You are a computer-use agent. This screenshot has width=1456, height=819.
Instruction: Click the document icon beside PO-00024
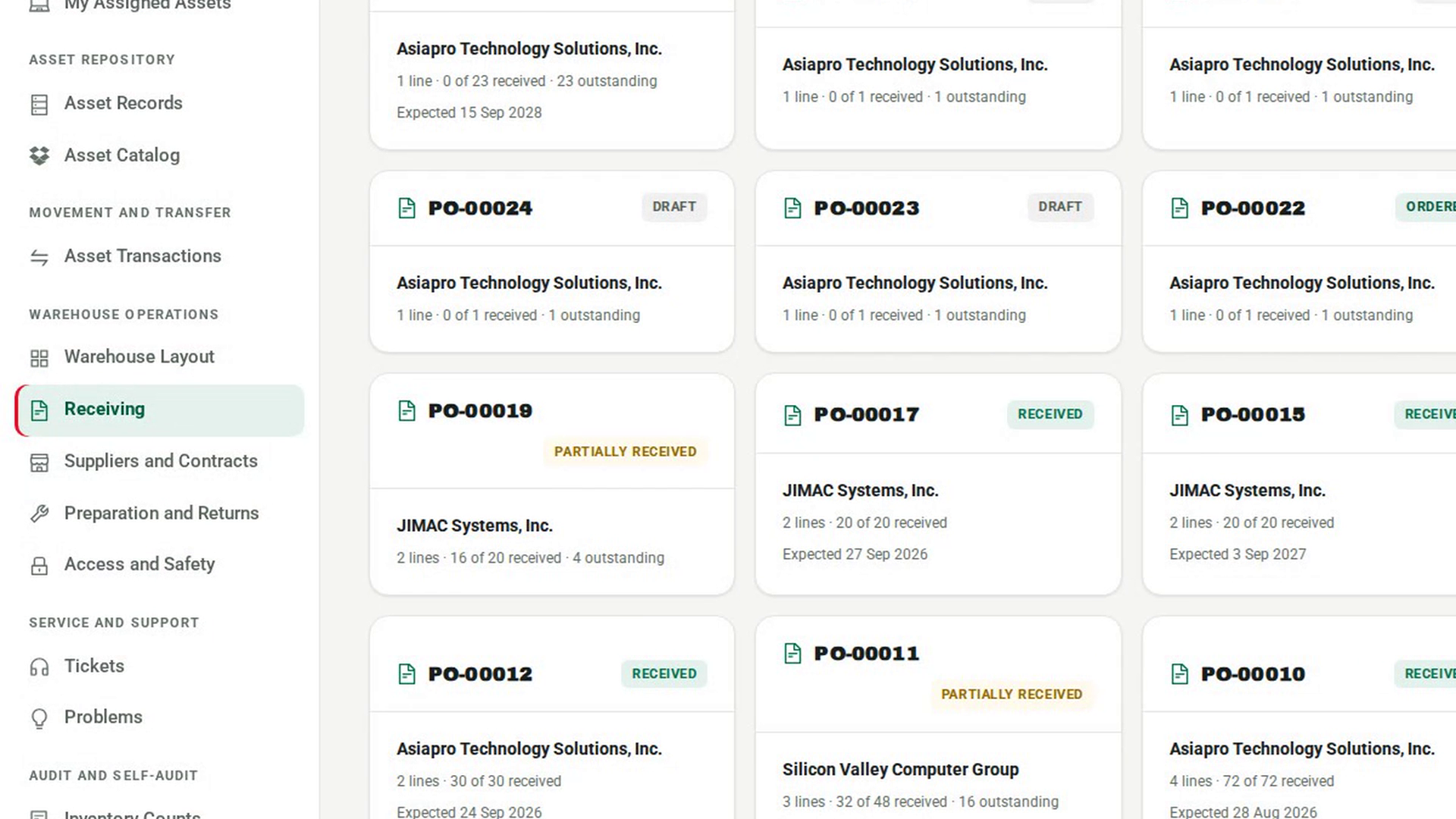[x=407, y=208]
